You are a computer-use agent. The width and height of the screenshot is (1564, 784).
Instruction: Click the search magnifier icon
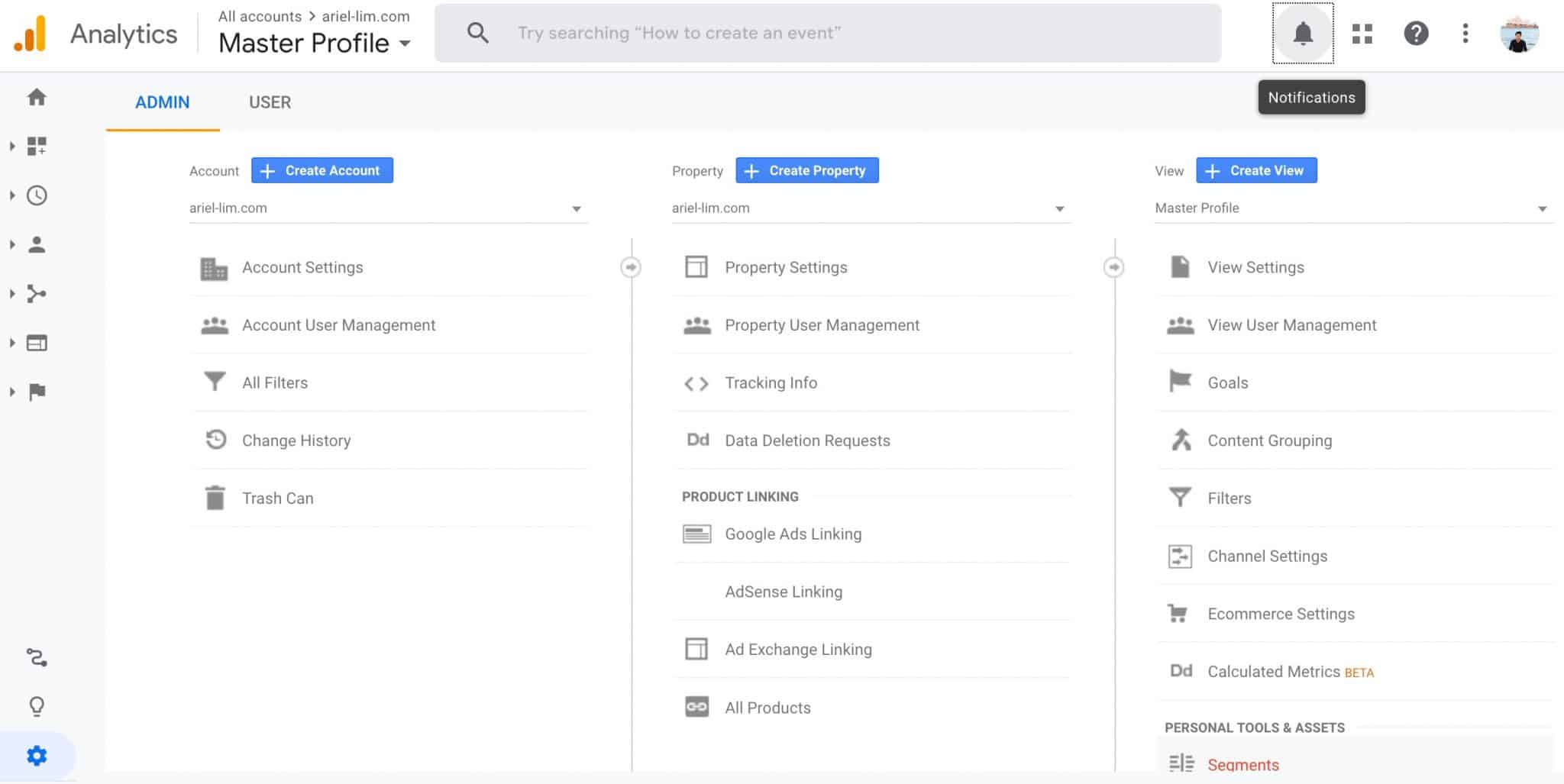pos(478,33)
